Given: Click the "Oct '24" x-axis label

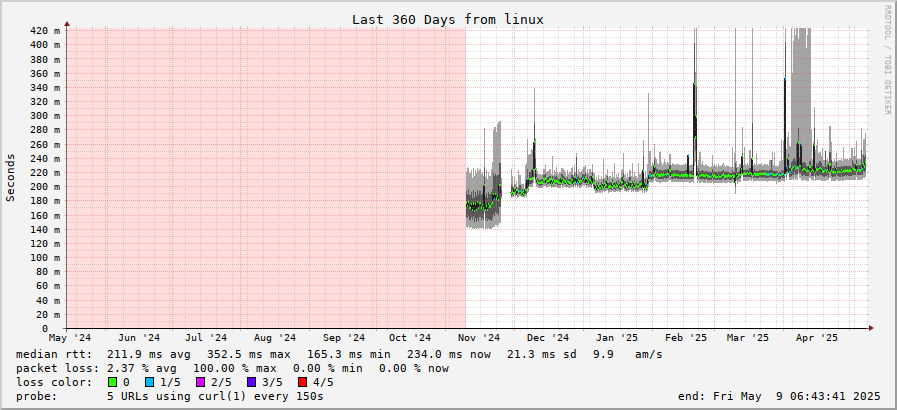Looking at the screenshot, I should (410, 338).
